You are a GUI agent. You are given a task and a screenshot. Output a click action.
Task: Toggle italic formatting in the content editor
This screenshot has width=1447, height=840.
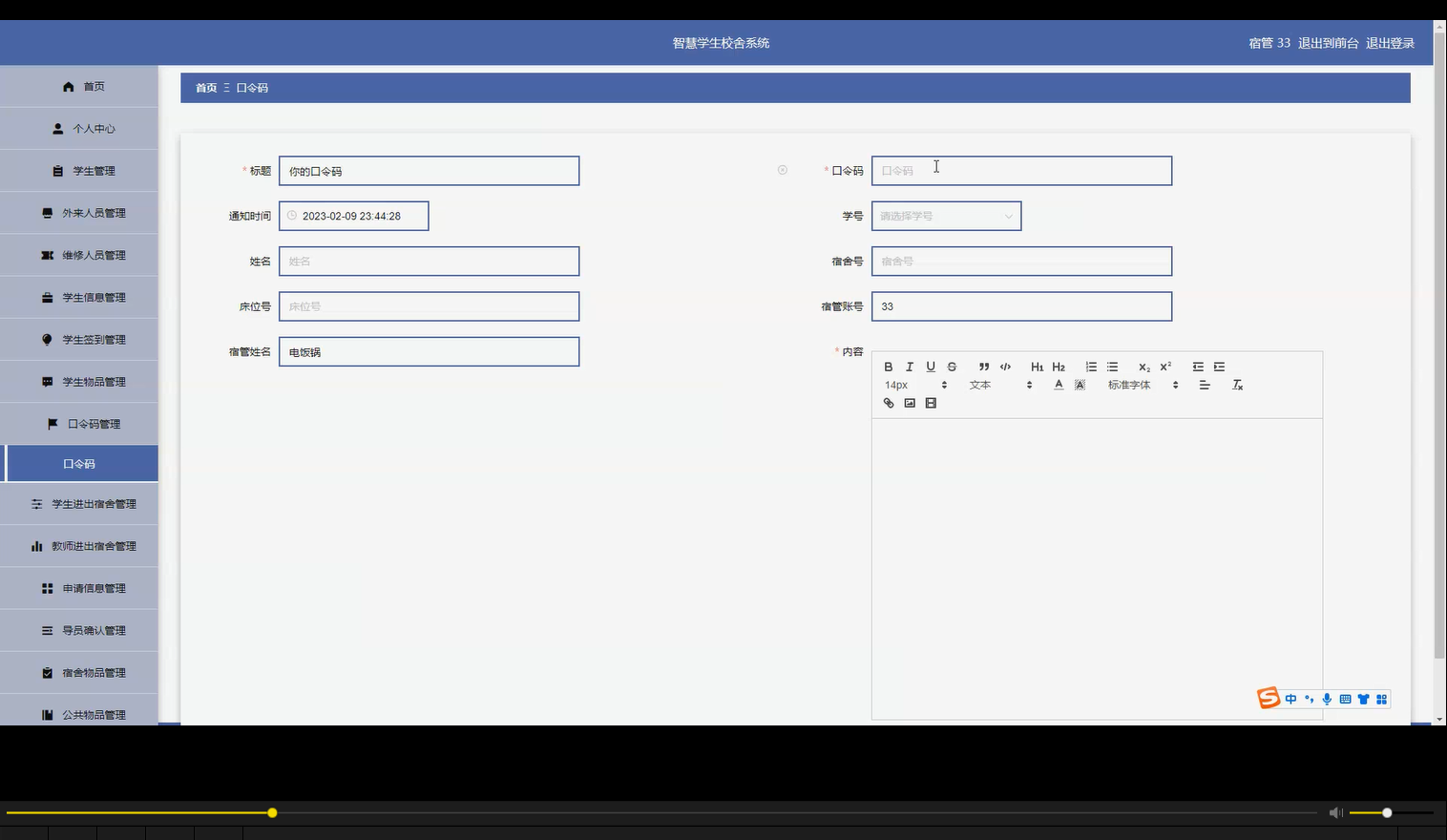pyautogui.click(x=910, y=367)
